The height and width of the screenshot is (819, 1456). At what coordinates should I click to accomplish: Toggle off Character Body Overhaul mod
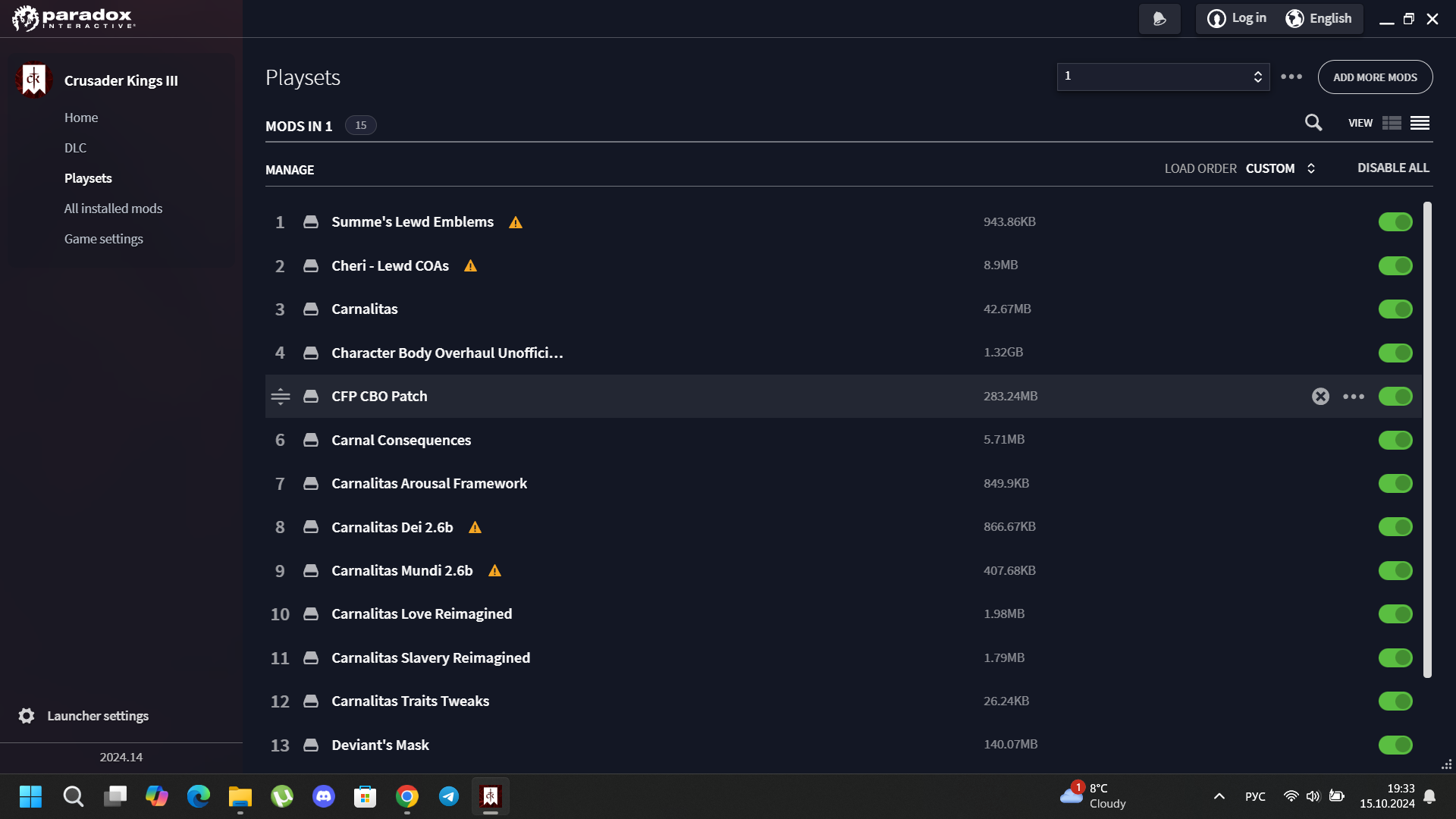(x=1395, y=353)
